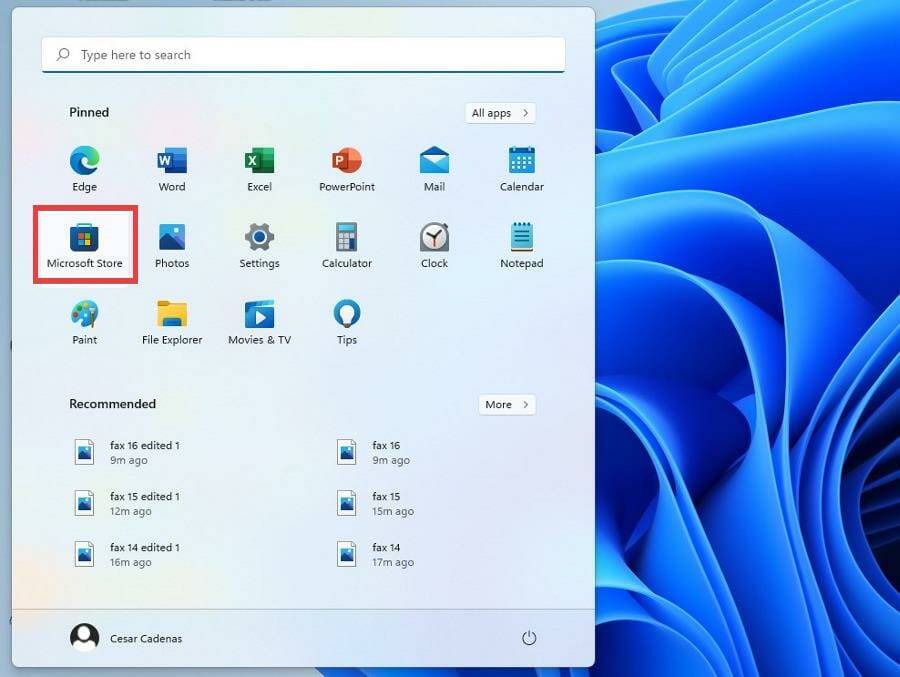The width and height of the screenshot is (900, 677).
Task: Open recommended file fax 14 edited 1
Action: [x=127, y=555]
